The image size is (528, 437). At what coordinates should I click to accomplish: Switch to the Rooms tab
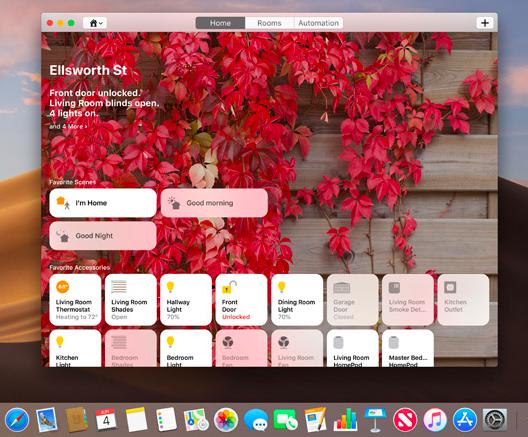pyautogui.click(x=269, y=23)
